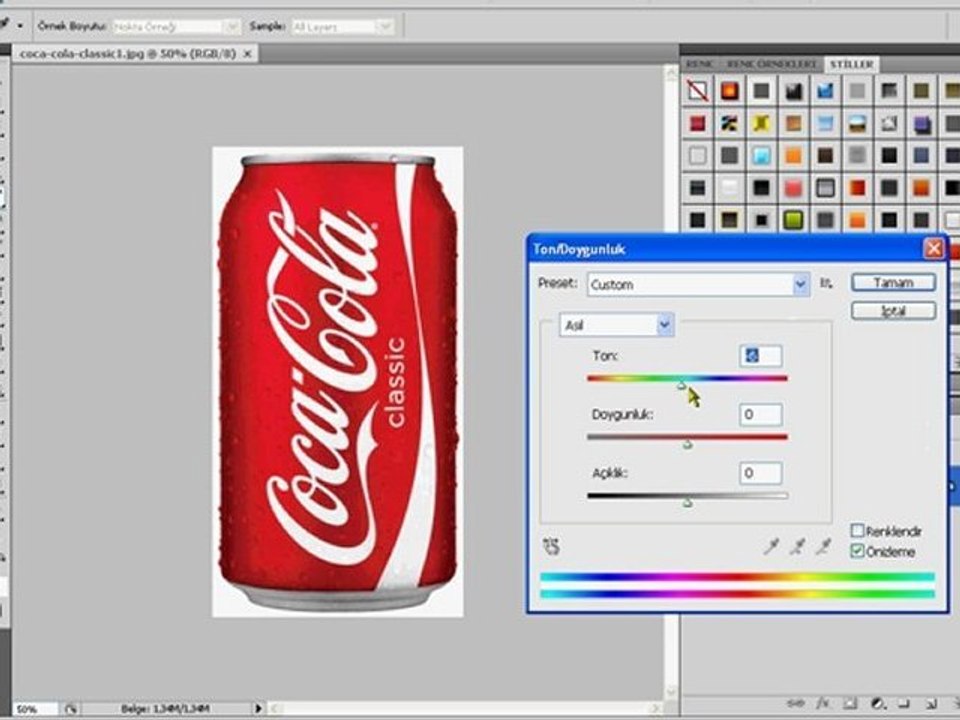The image size is (960, 720).
Task: Apply the gray double-ring frame style
Action: (x=825, y=187)
